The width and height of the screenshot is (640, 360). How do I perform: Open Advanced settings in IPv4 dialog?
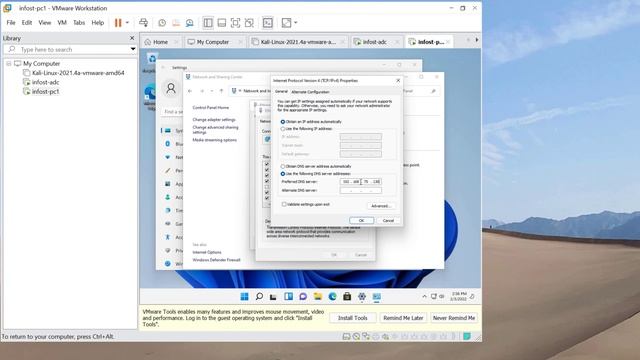(x=381, y=206)
